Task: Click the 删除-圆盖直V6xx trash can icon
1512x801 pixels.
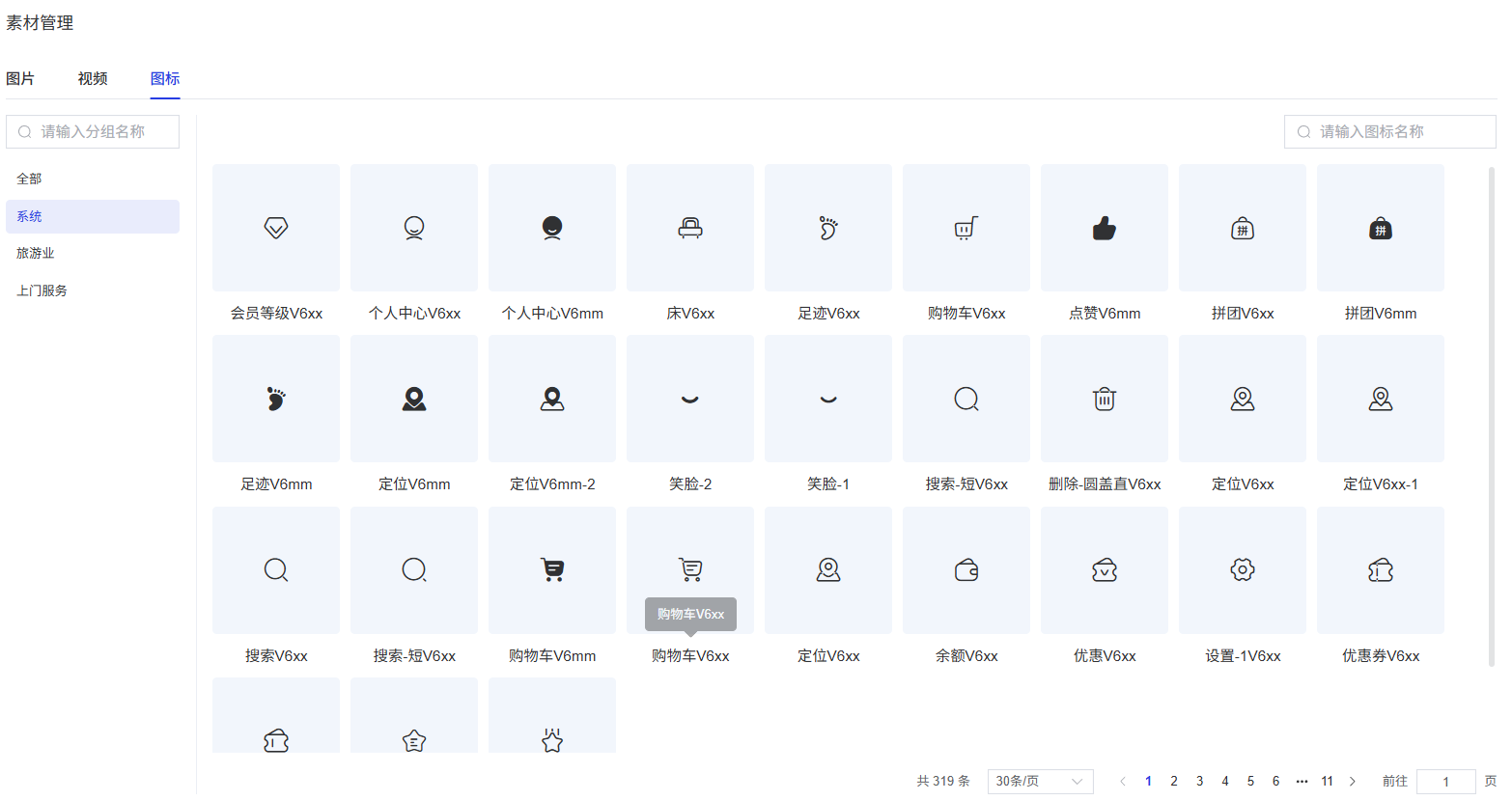Action: coord(1105,399)
